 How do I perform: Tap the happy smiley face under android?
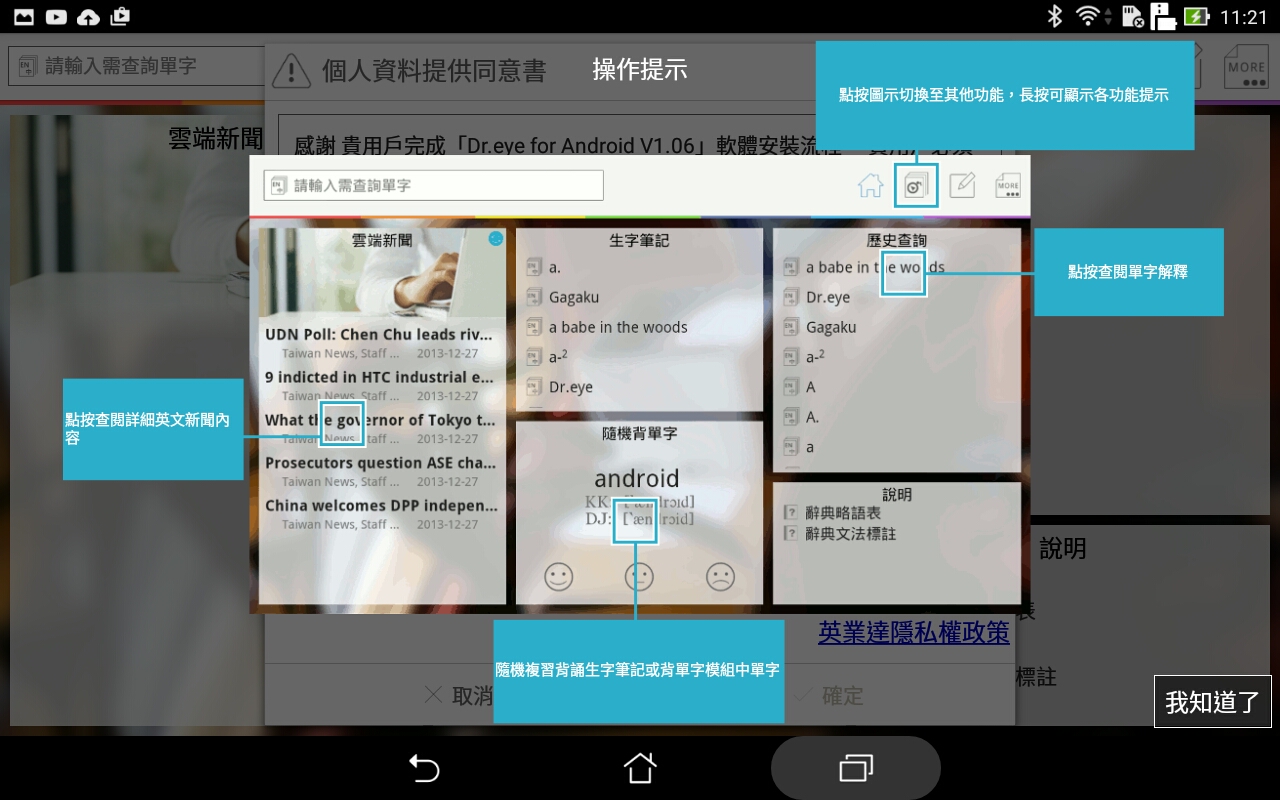point(559,576)
